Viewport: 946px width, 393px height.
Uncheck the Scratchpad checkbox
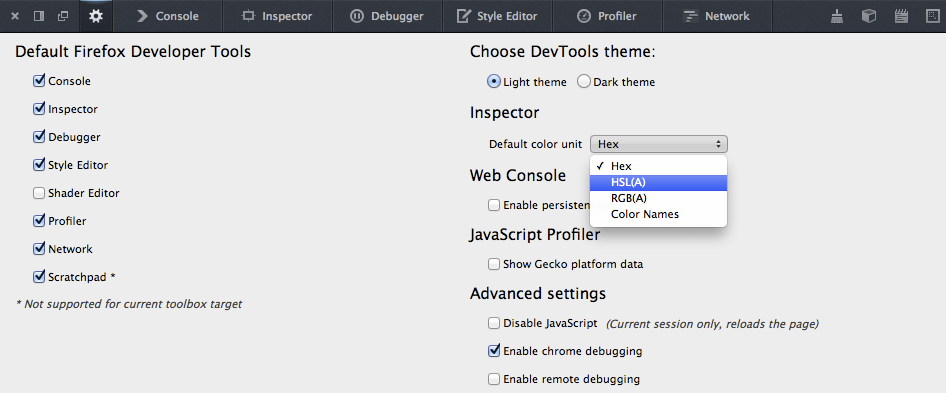pos(39,277)
